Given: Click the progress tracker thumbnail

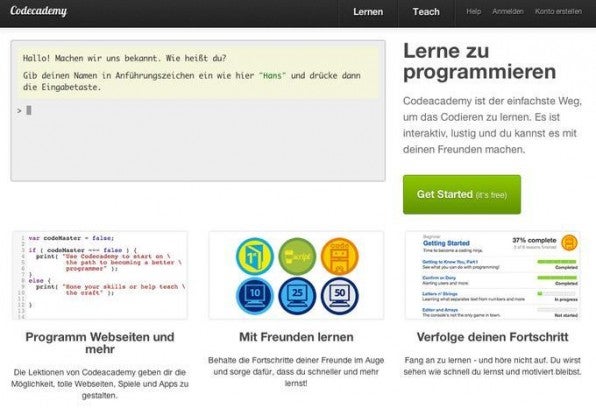Looking at the screenshot, I should pyautogui.click(x=492, y=275).
